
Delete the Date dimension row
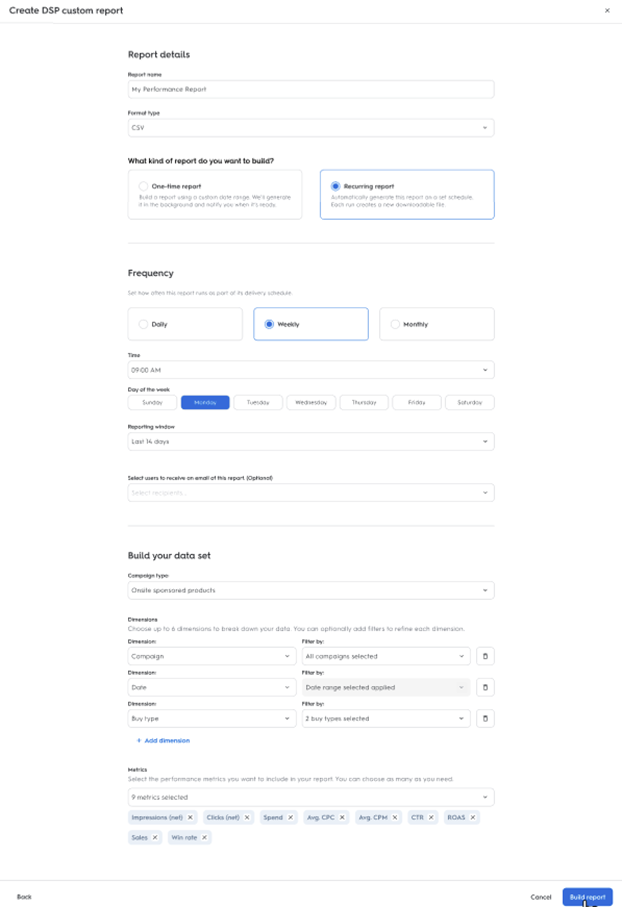point(485,687)
